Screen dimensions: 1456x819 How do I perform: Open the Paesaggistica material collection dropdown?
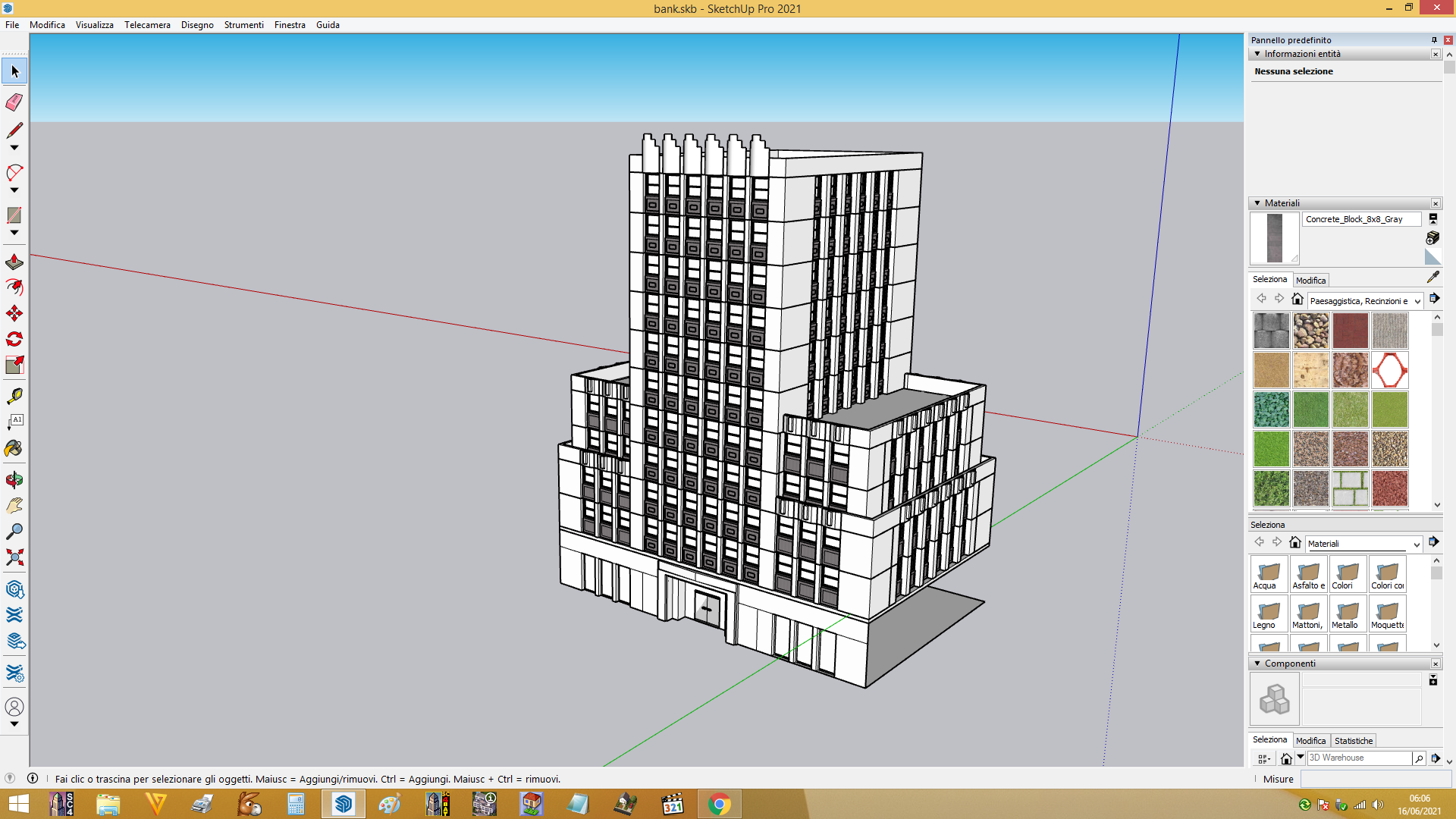[x=1365, y=301]
